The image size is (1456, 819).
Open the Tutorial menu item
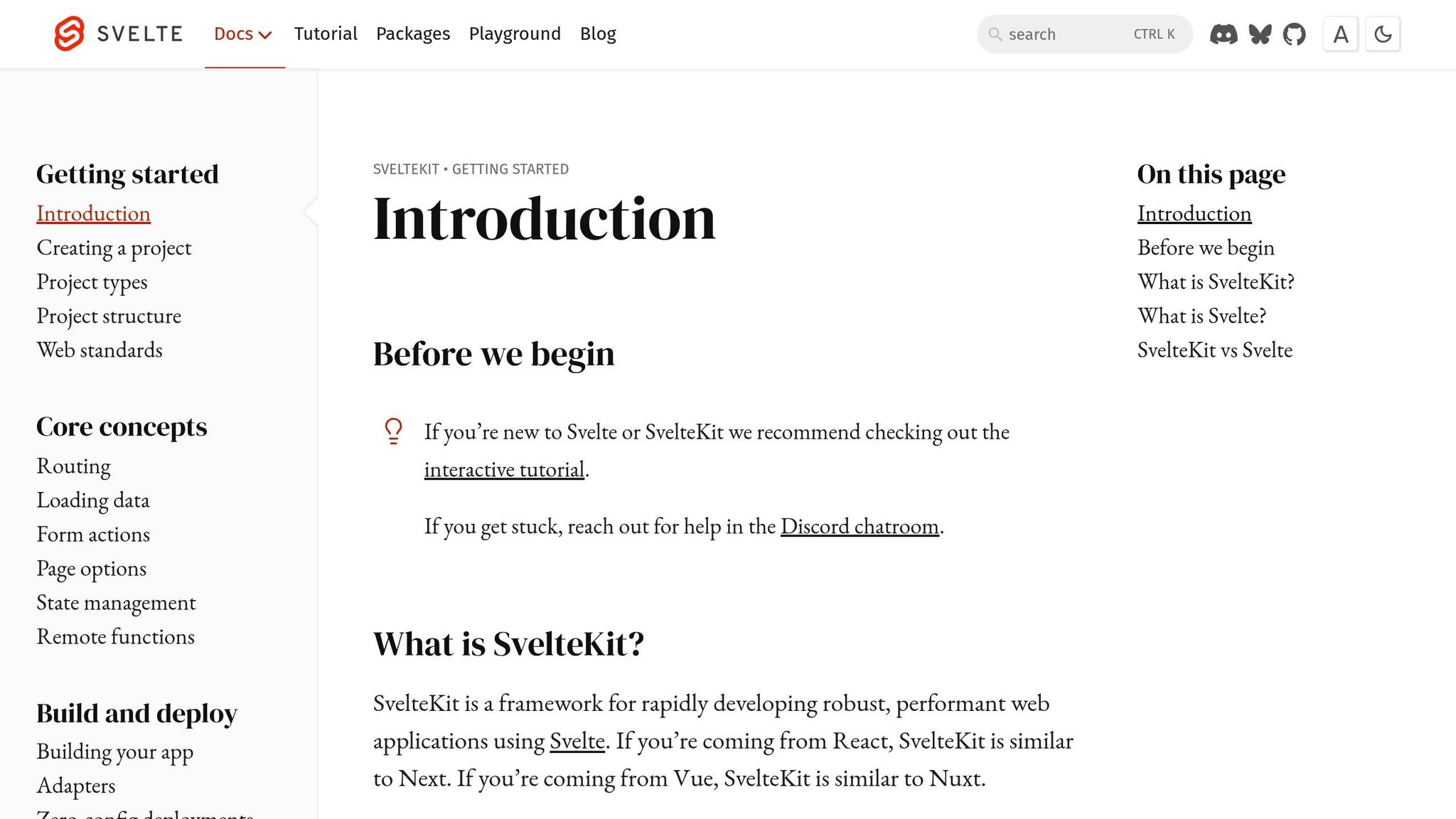tap(326, 33)
